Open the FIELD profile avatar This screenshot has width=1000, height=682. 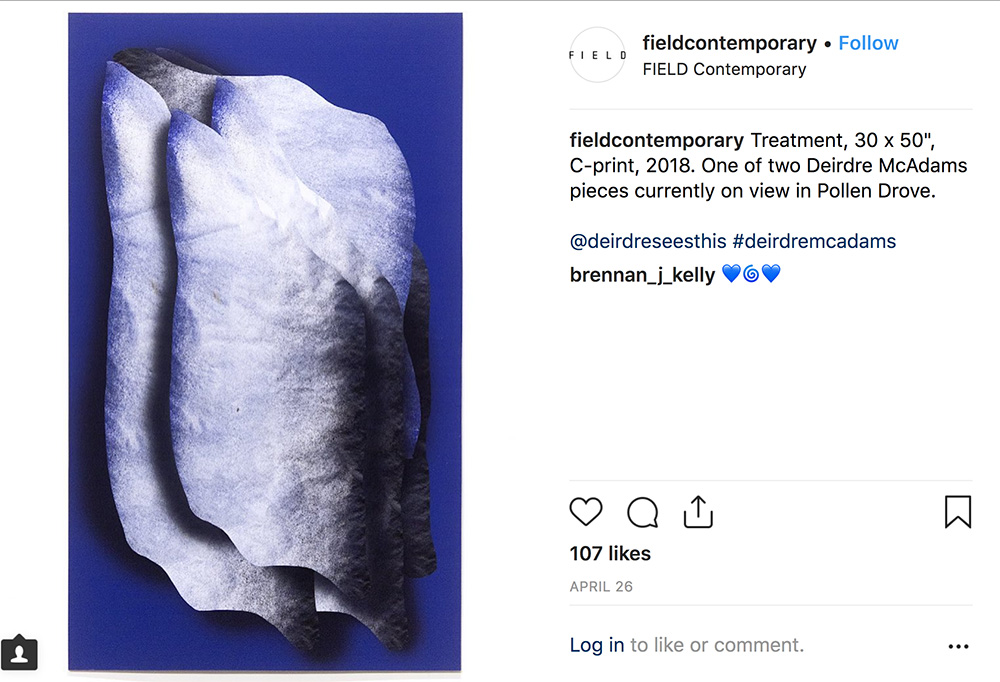(x=598, y=55)
